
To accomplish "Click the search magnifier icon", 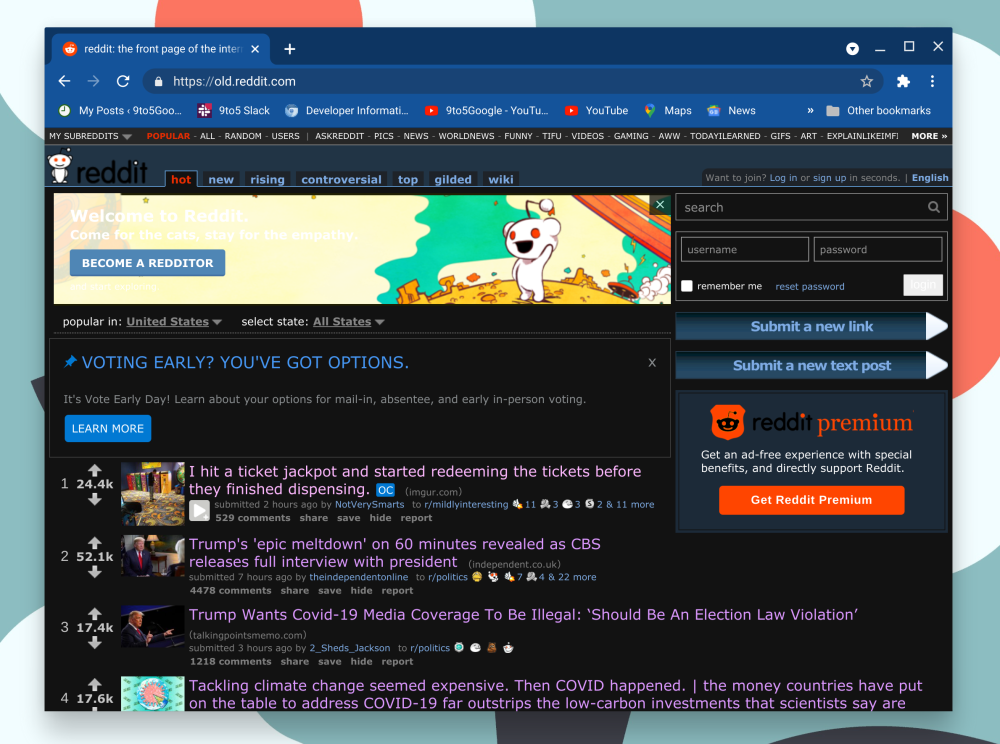I will point(933,207).
